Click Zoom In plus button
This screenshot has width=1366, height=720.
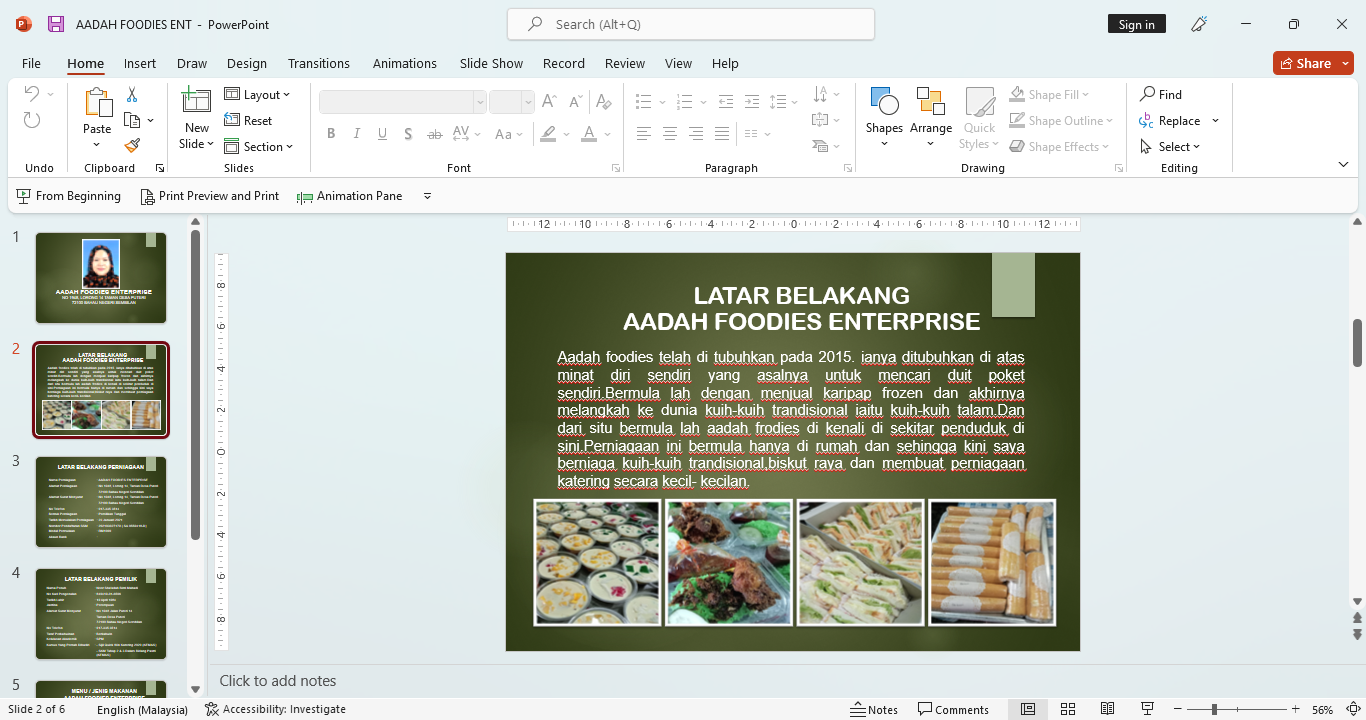click(1296, 709)
